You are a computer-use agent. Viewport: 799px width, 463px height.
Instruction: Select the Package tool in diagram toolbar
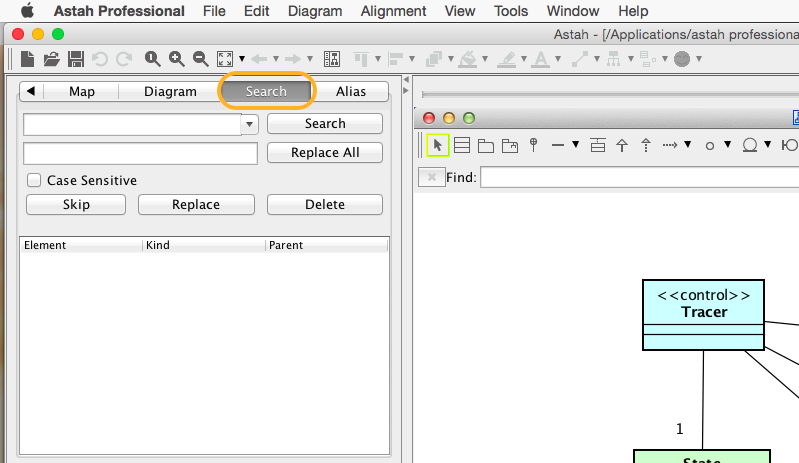(x=486, y=145)
